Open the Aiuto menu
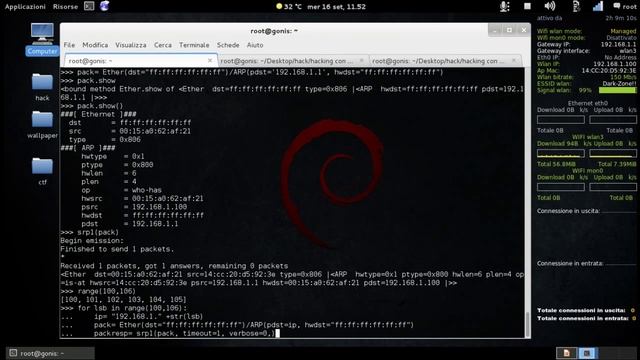The width and height of the screenshot is (640, 360). 255,45
